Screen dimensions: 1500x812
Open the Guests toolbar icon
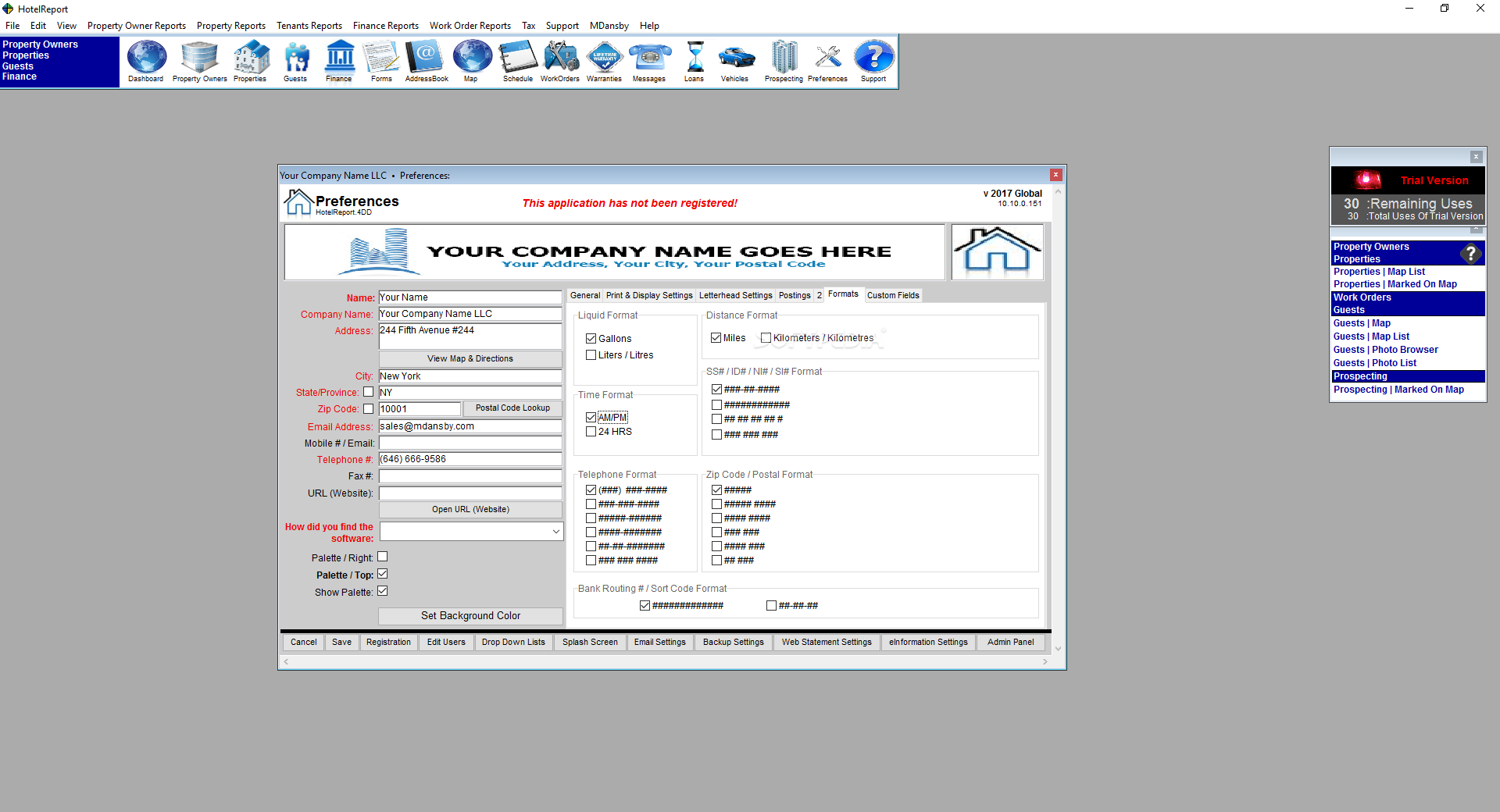[x=295, y=61]
